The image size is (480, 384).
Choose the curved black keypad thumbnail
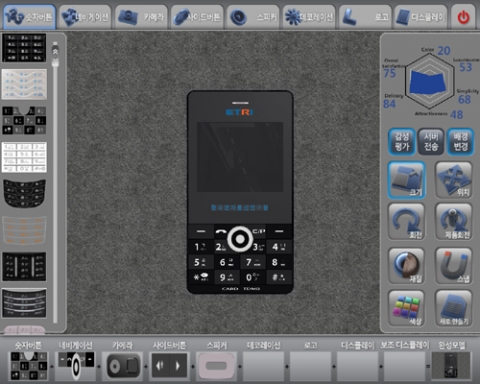coord(24,193)
